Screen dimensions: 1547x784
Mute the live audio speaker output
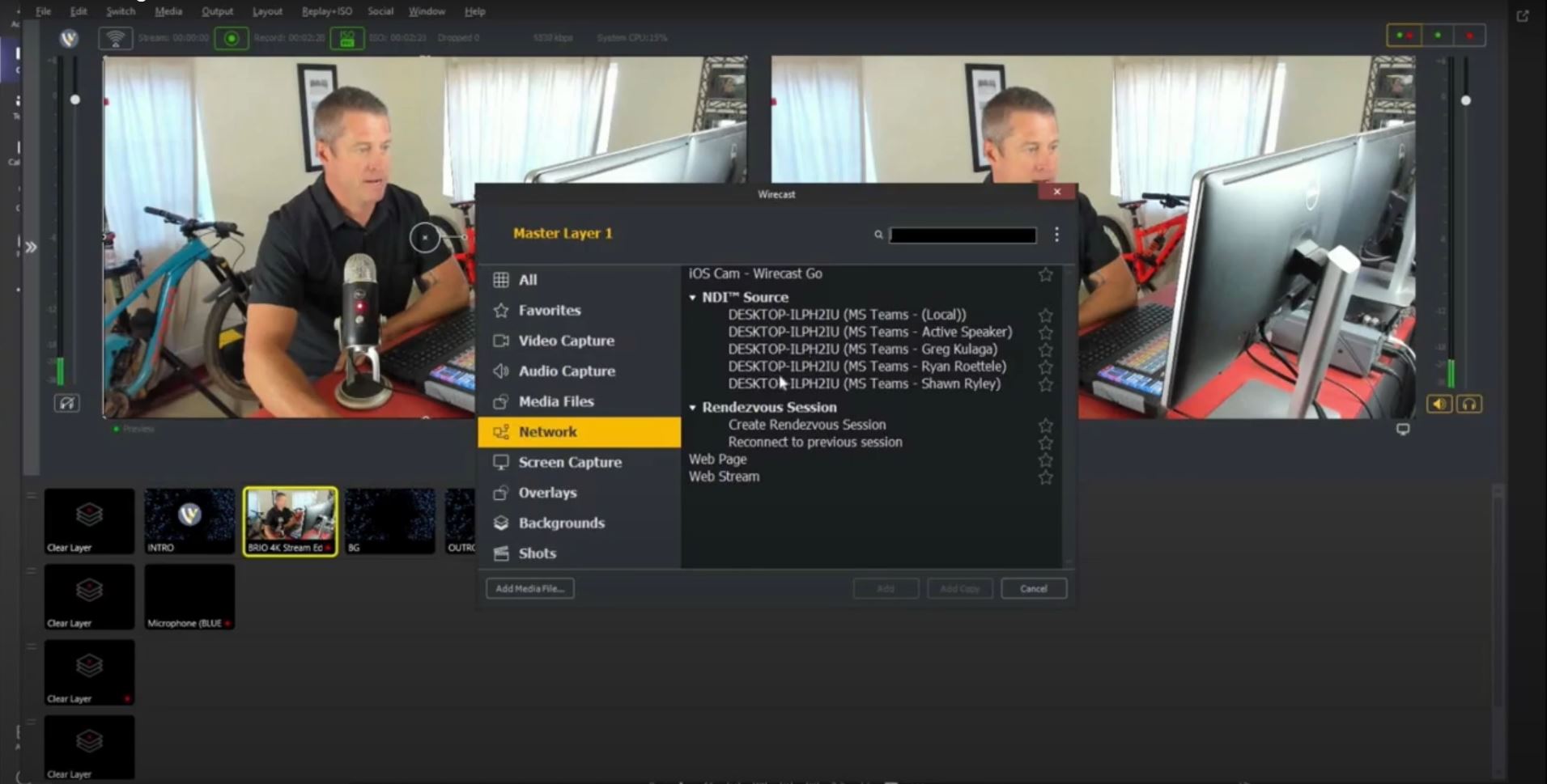(1439, 403)
